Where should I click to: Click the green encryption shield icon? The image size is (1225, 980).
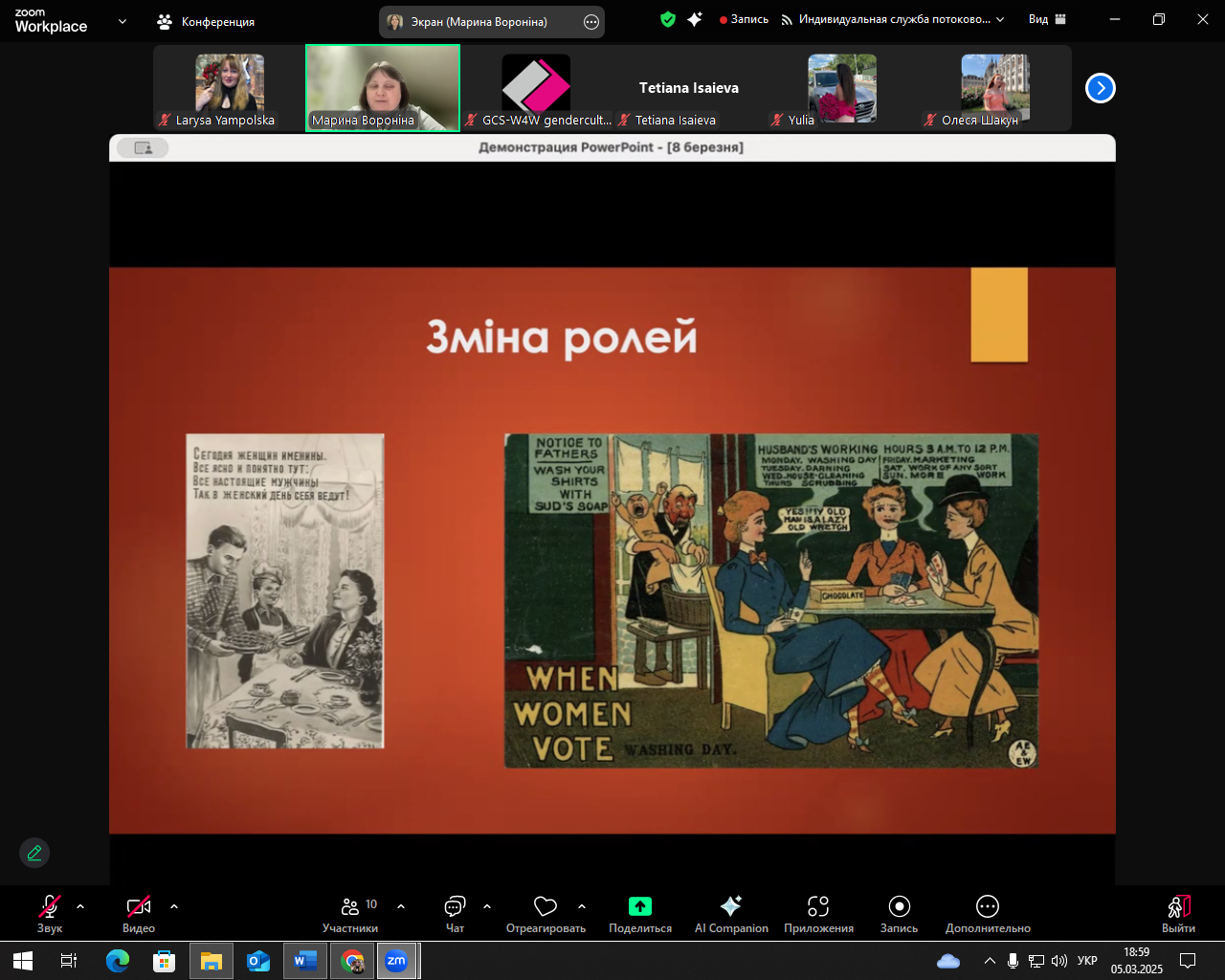tap(668, 19)
